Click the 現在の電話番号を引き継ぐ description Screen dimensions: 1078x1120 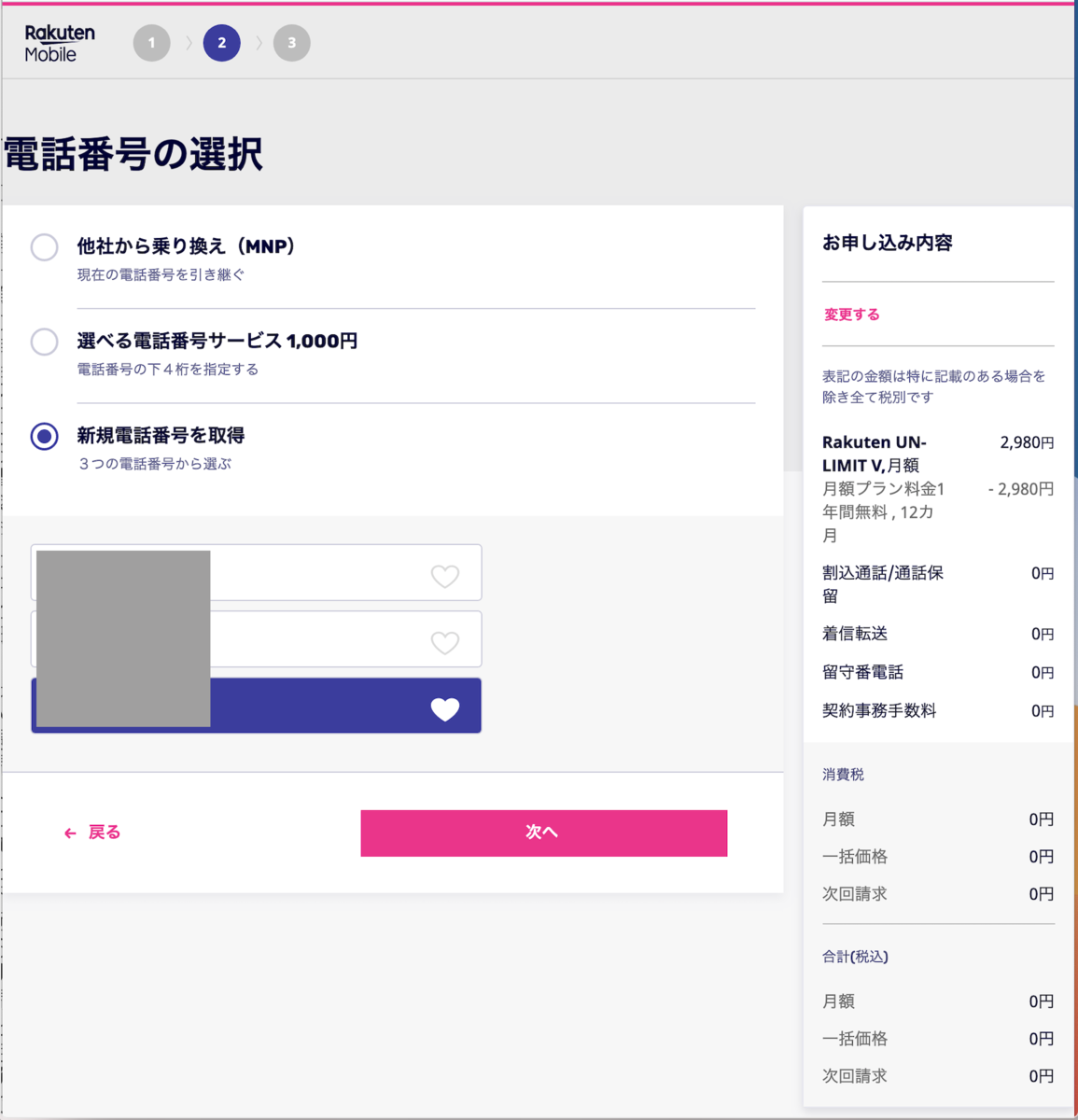[161, 275]
